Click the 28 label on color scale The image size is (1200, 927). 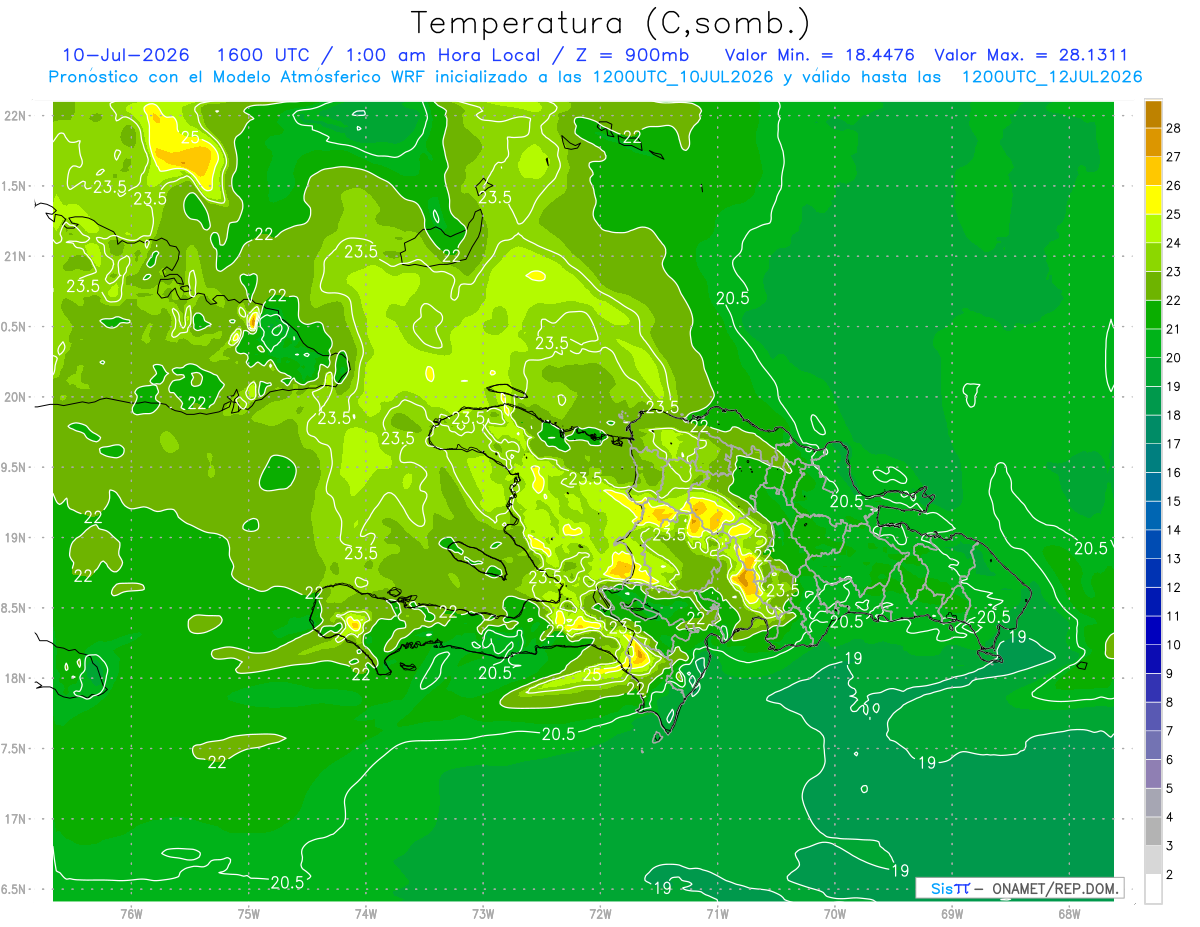point(1174,127)
